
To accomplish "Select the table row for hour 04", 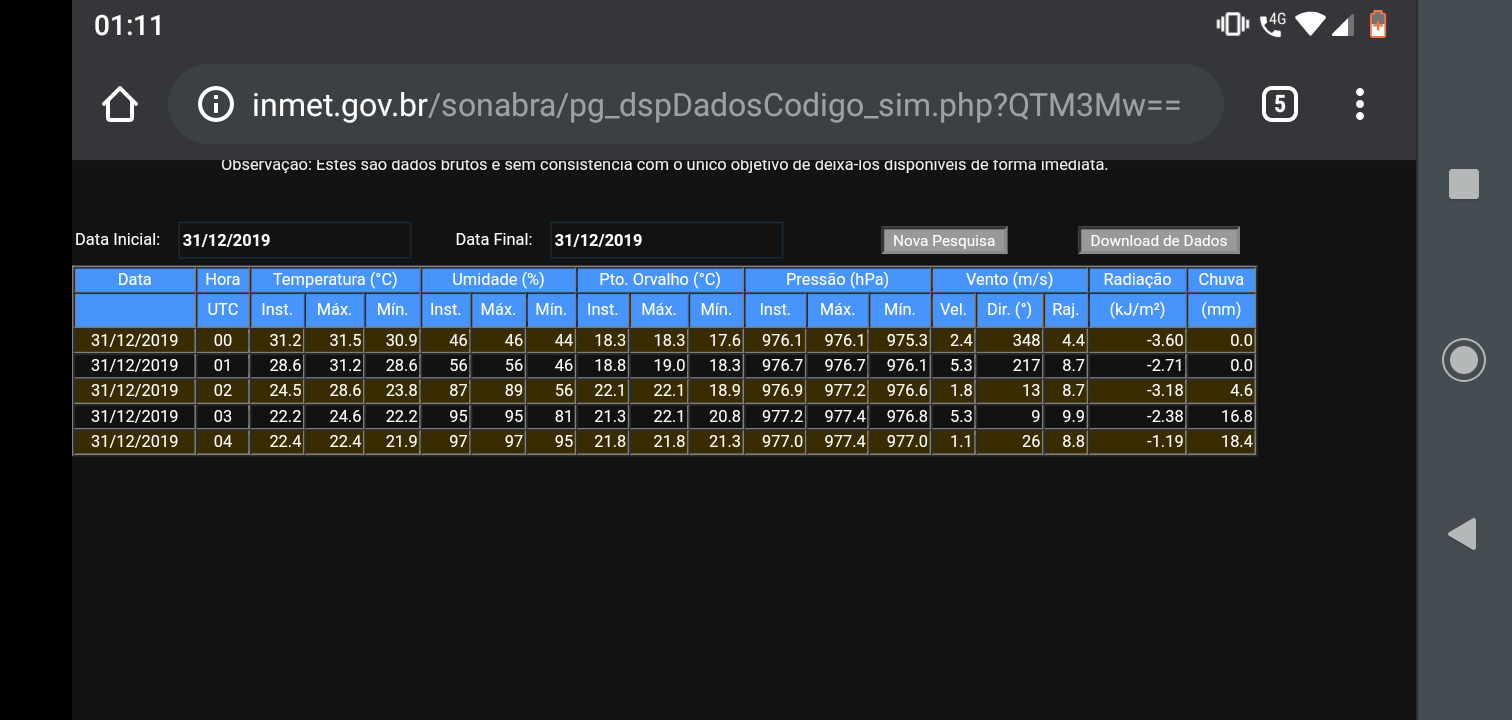I will tap(664, 441).
